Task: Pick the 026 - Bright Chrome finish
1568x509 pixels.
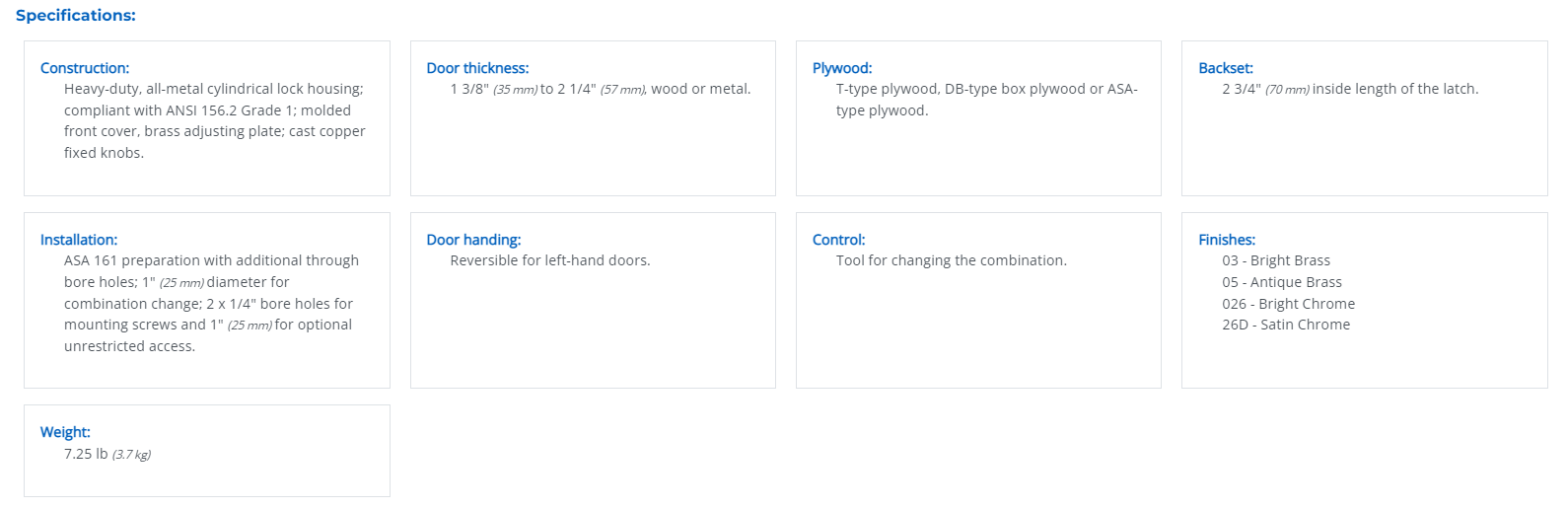Action: click(1289, 304)
